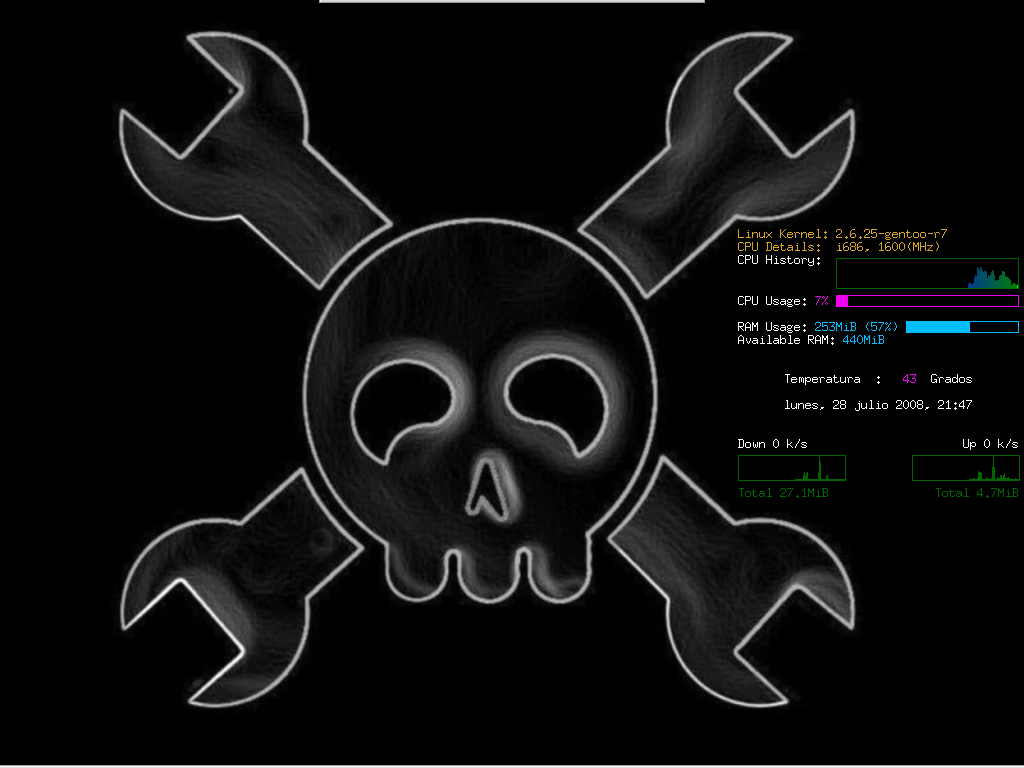Image resolution: width=1024 pixels, height=768 pixels.
Task: Click the blue RAM usage bar
Action: 962,327
